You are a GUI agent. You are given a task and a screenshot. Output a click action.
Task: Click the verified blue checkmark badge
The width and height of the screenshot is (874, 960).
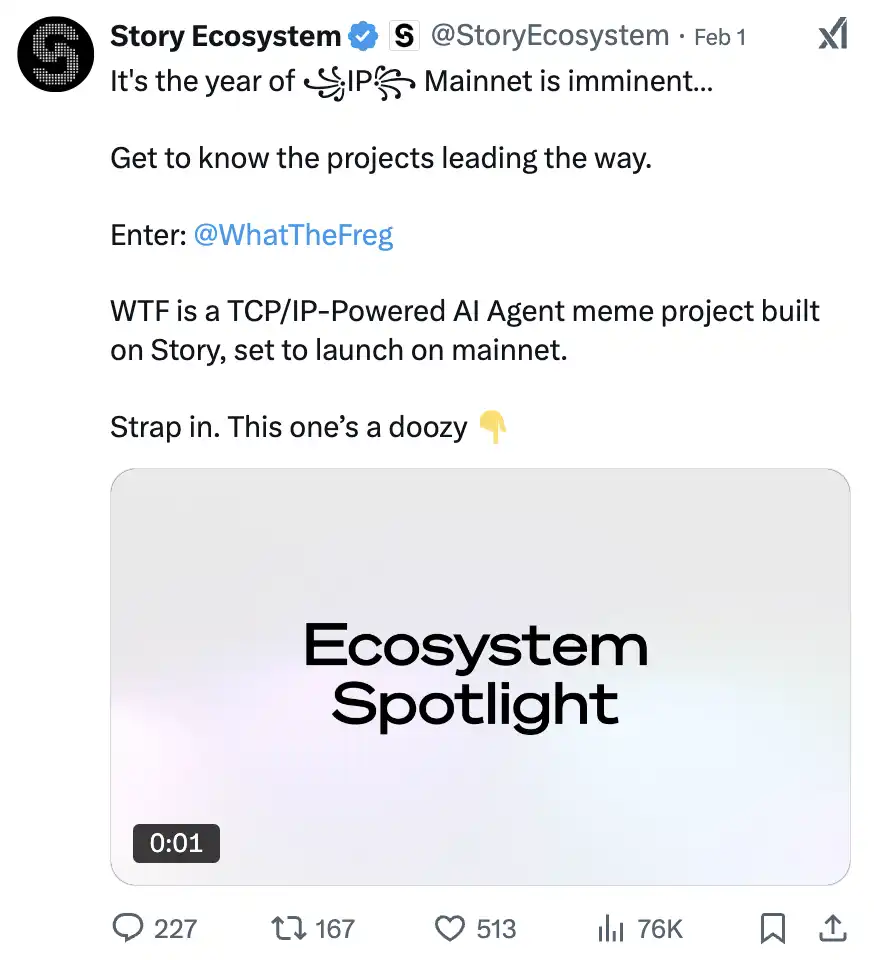pos(364,34)
